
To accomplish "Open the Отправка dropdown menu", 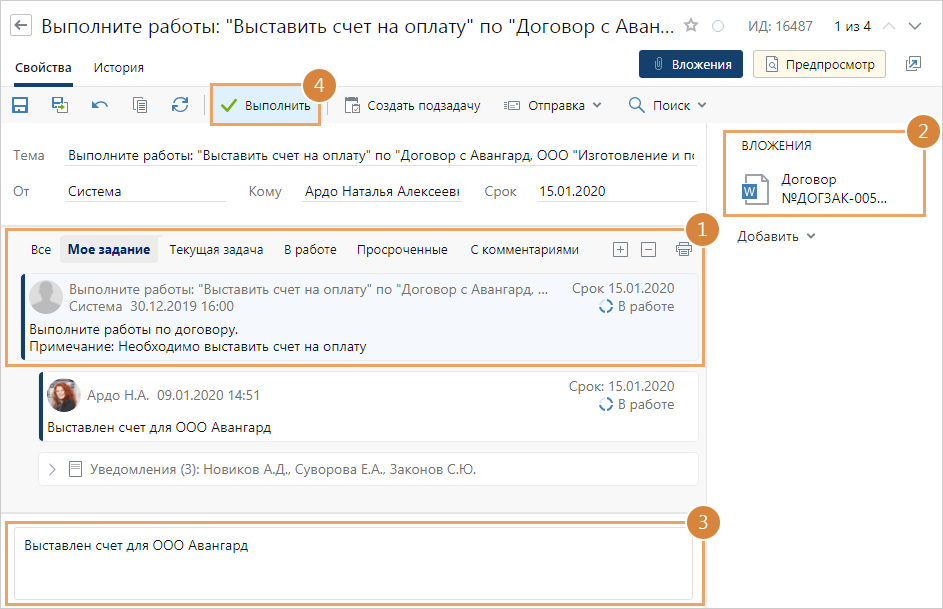I will tap(553, 105).
